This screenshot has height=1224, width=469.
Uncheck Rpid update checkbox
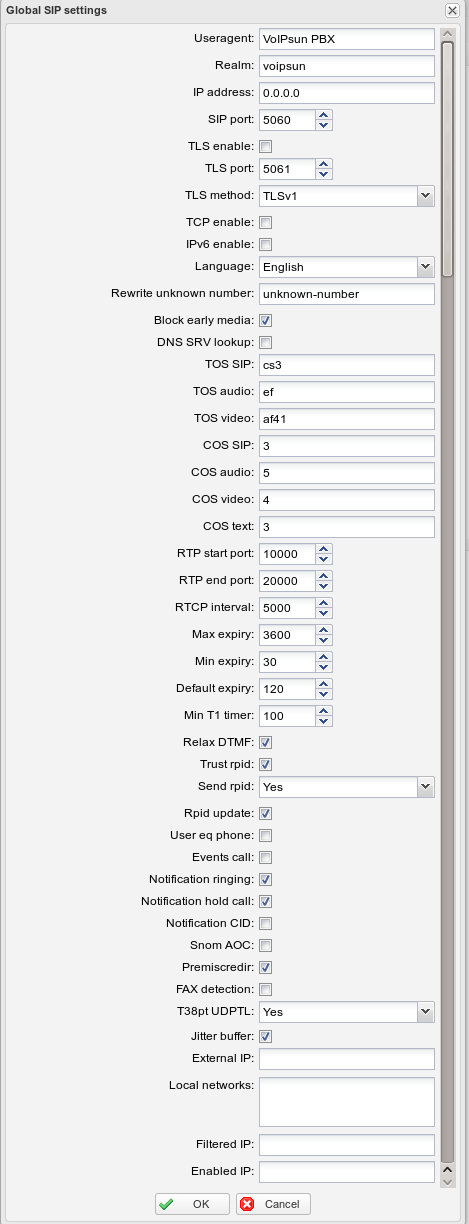pos(266,814)
